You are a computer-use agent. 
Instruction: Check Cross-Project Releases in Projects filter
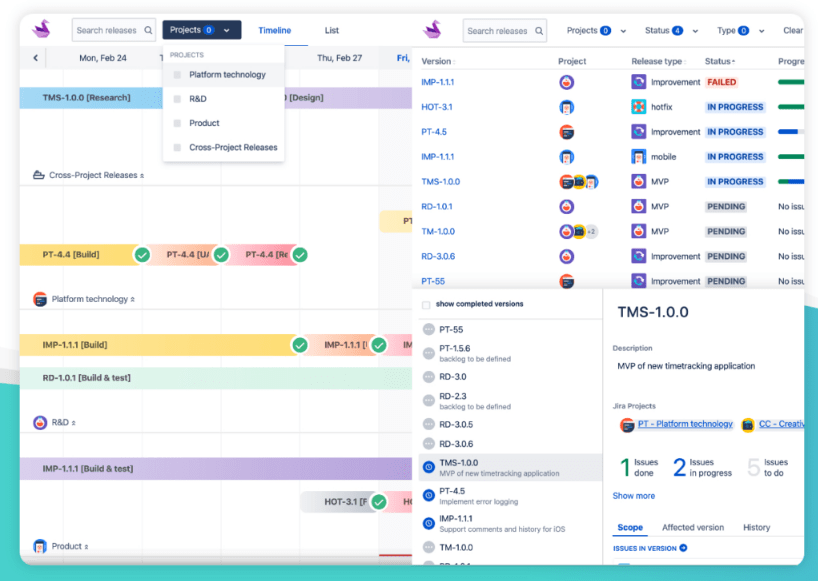tap(177, 147)
